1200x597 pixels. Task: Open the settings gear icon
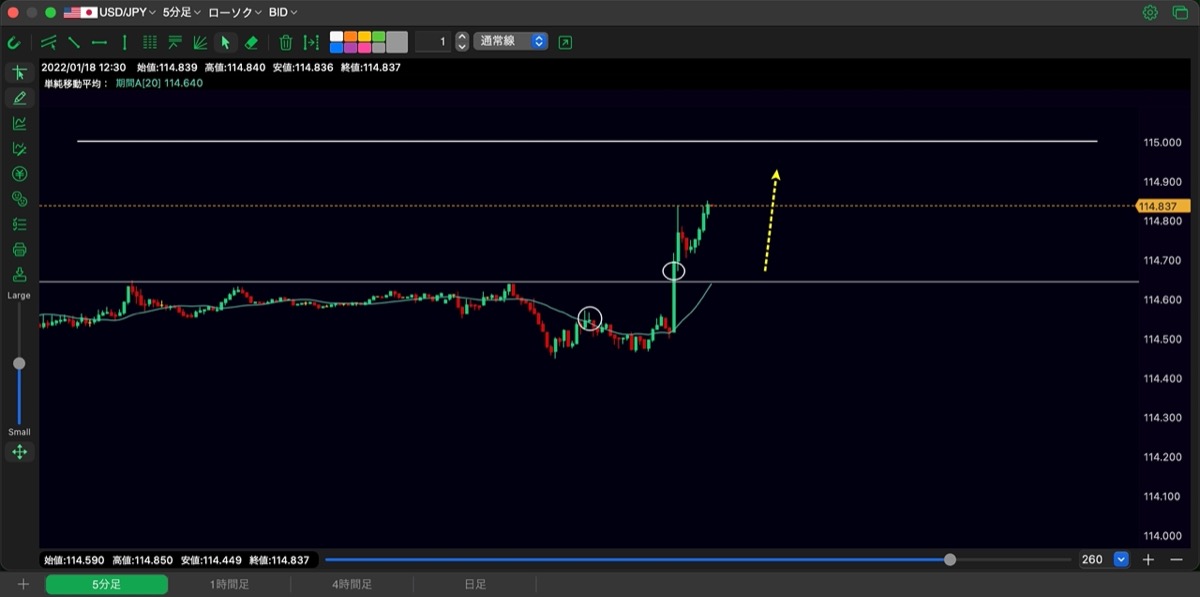(1150, 12)
